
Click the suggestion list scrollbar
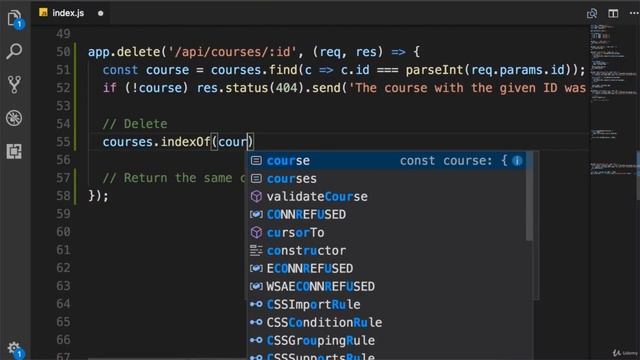tap(529, 196)
